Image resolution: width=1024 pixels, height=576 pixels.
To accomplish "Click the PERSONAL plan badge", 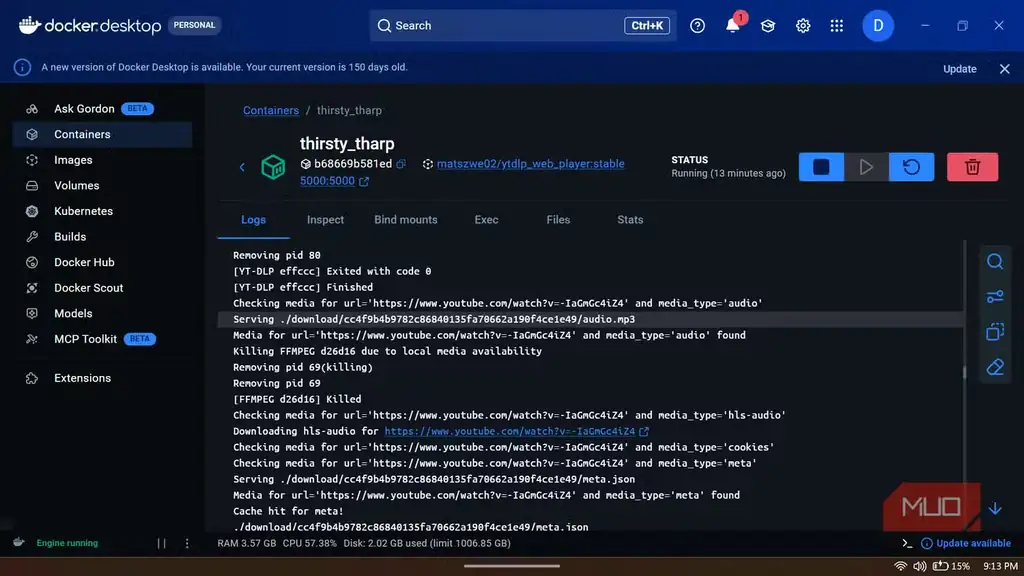I will click(194, 25).
